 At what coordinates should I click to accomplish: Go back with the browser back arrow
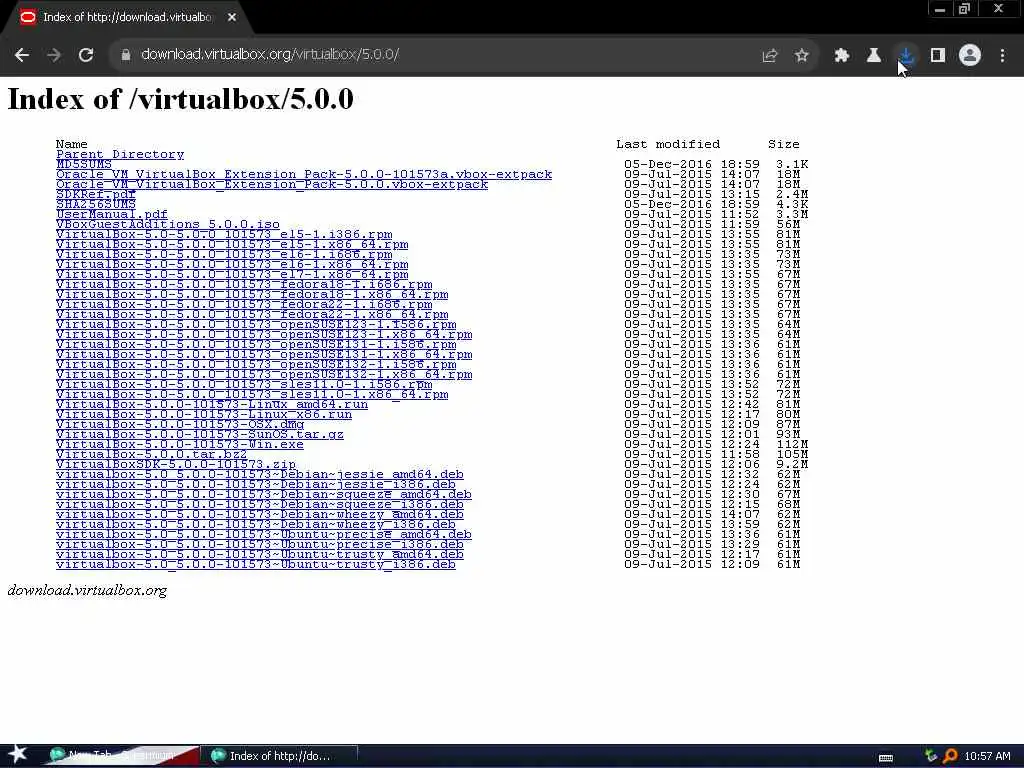22,55
